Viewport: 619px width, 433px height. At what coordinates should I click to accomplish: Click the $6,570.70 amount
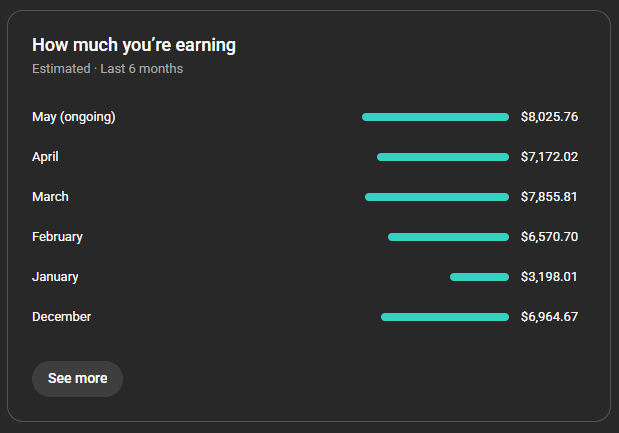pyautogui.click(x=550, y=237)
